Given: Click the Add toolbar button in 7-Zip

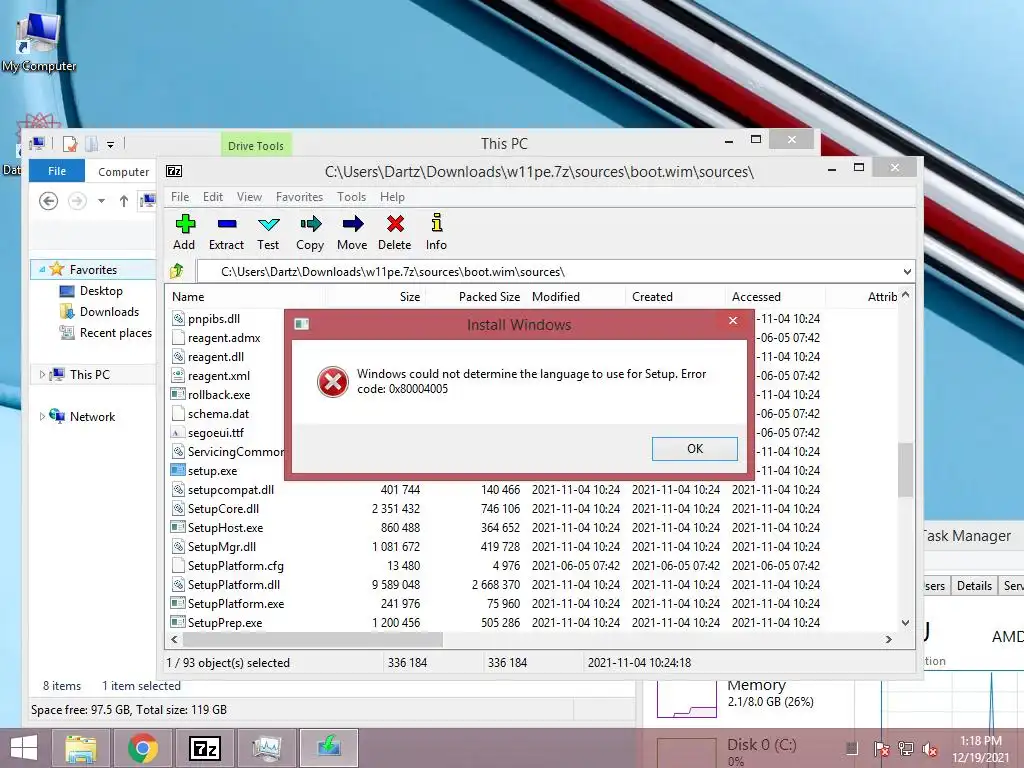Looking at the screenshot, I should [x=184, y=232].
